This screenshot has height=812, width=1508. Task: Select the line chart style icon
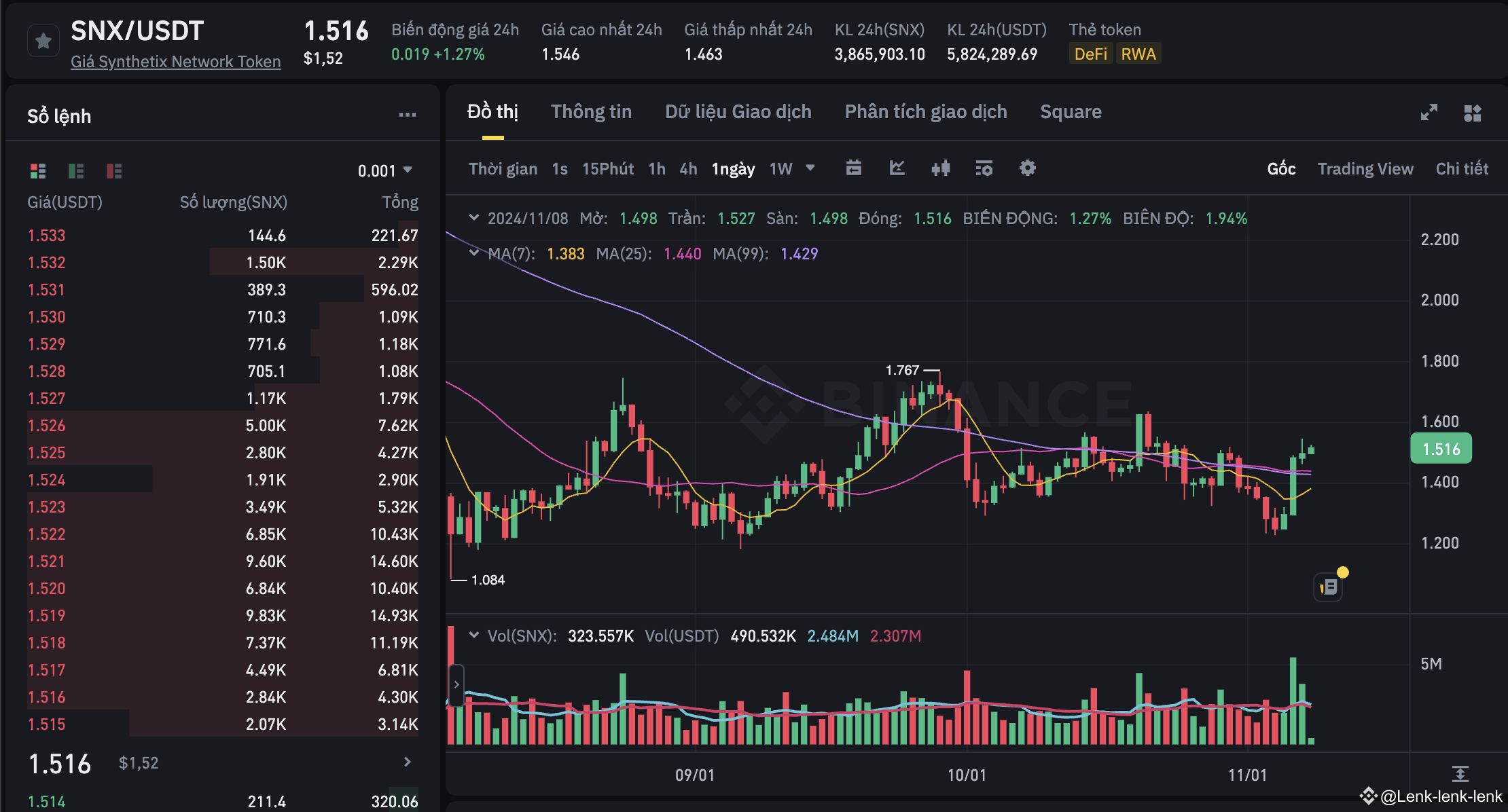(897, 168)
